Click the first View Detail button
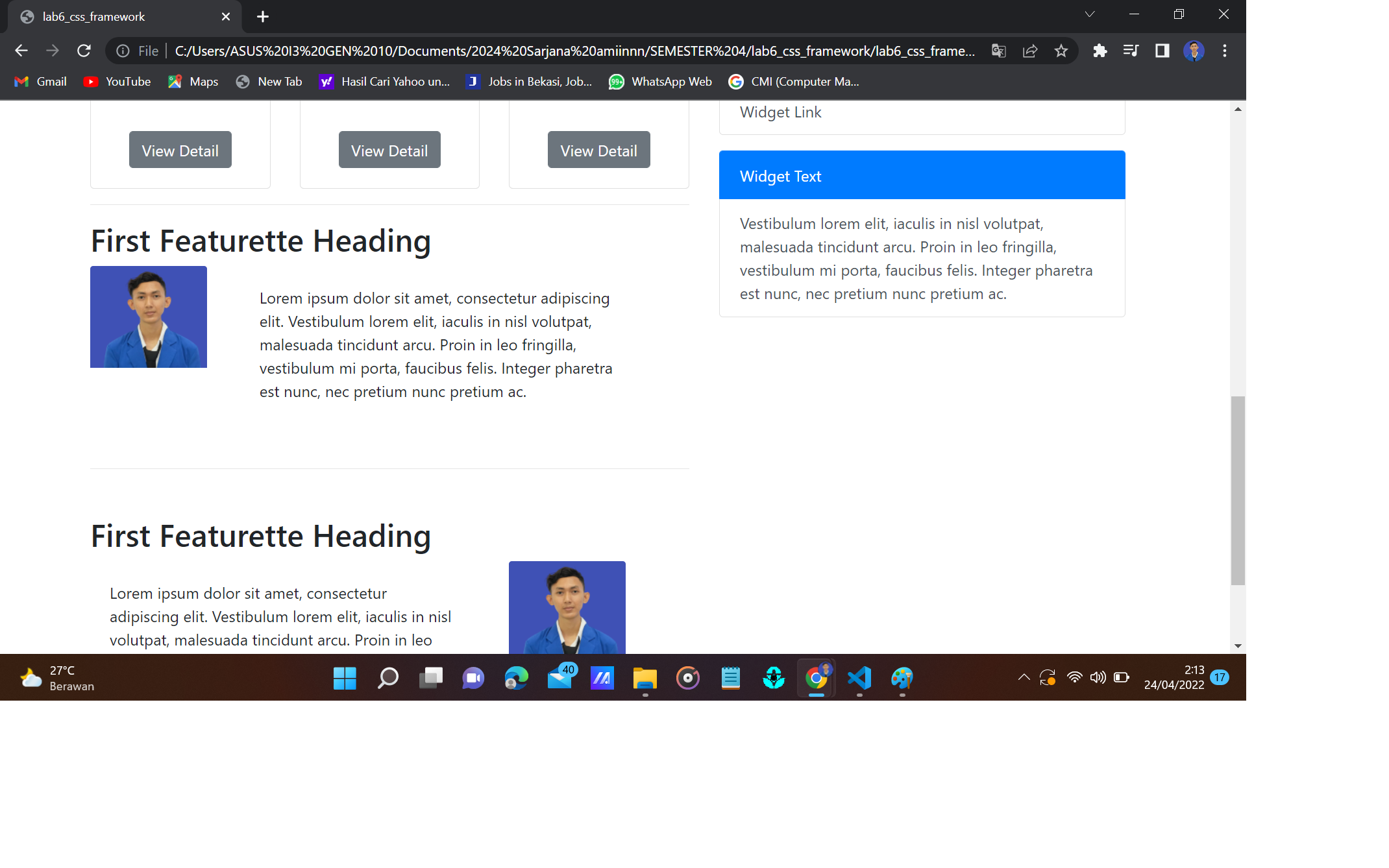Screen dimensions: 1389x868 (x=180, y=150)
